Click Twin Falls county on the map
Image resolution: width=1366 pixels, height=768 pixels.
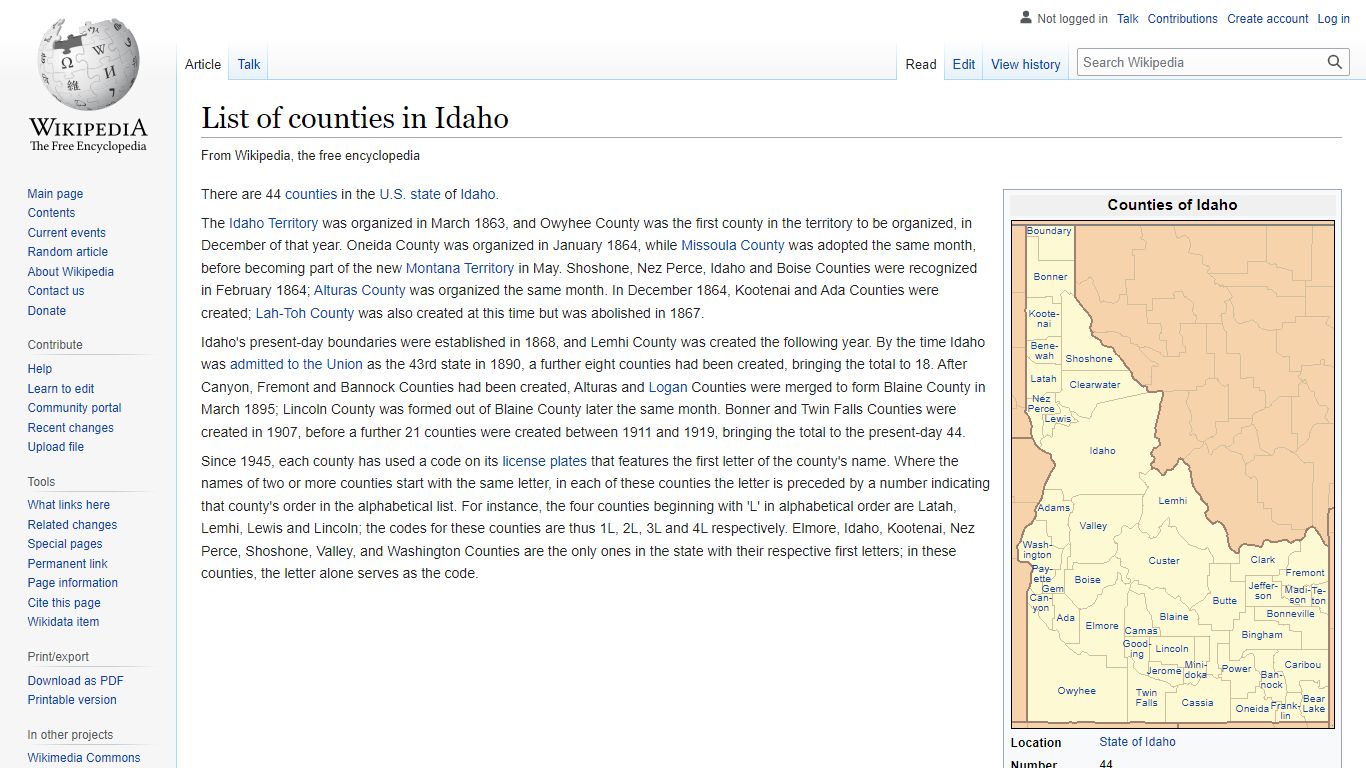[1146, 698]
